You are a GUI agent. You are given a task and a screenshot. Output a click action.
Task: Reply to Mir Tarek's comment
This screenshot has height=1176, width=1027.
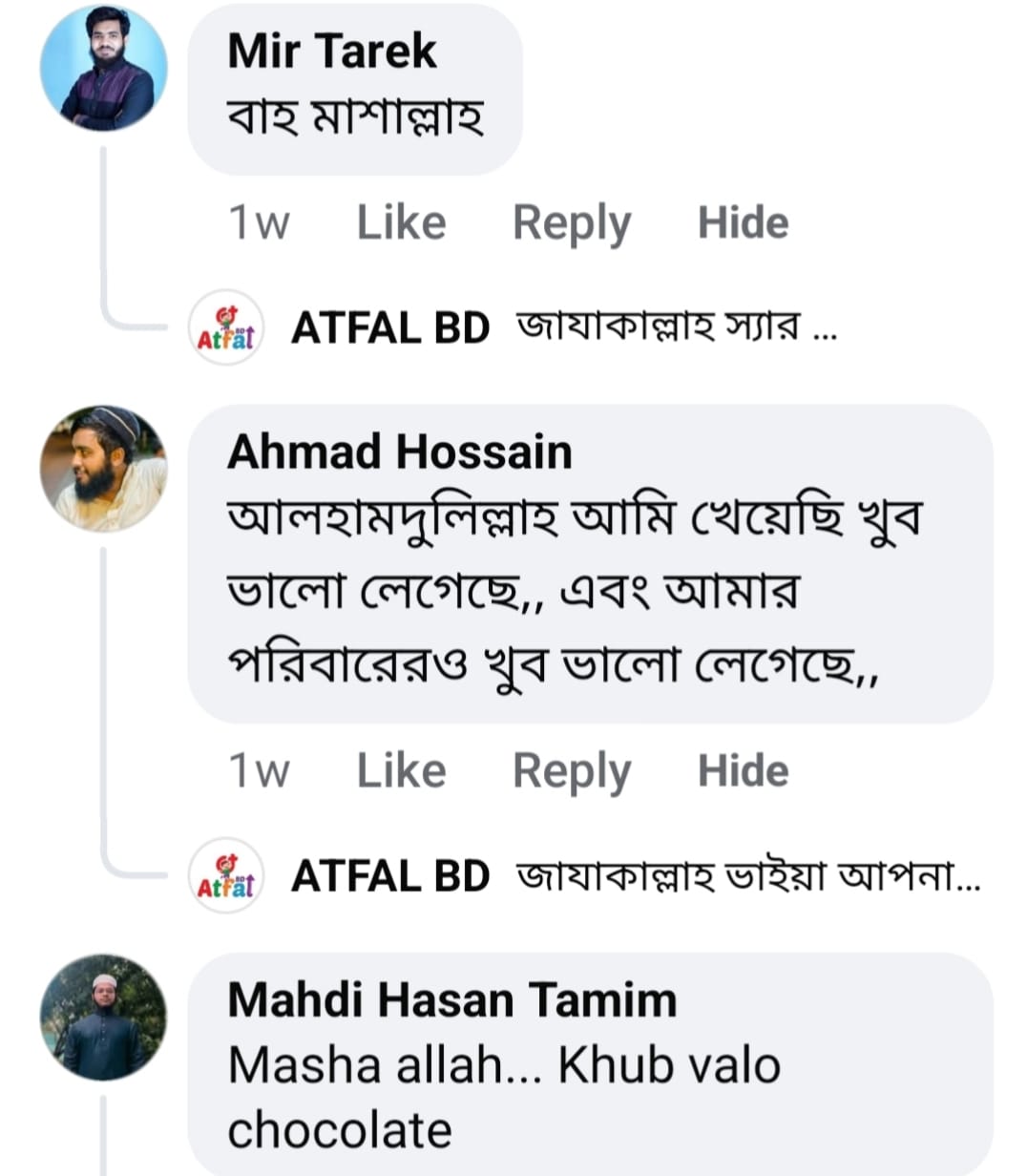click(572, 223)
